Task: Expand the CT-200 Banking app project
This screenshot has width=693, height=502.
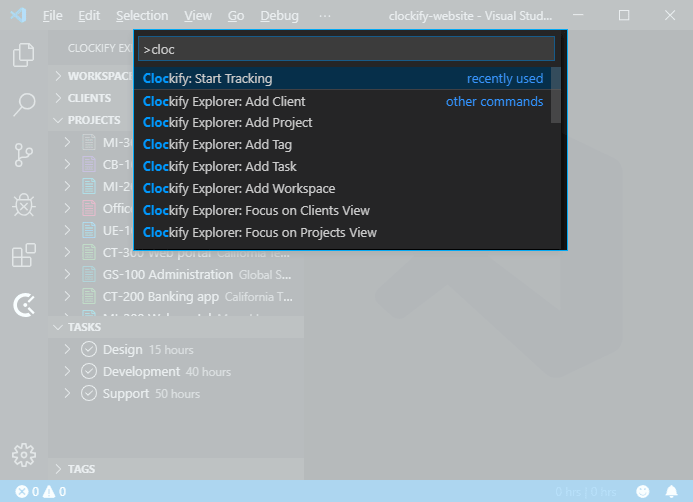Action: pos(67,297)
